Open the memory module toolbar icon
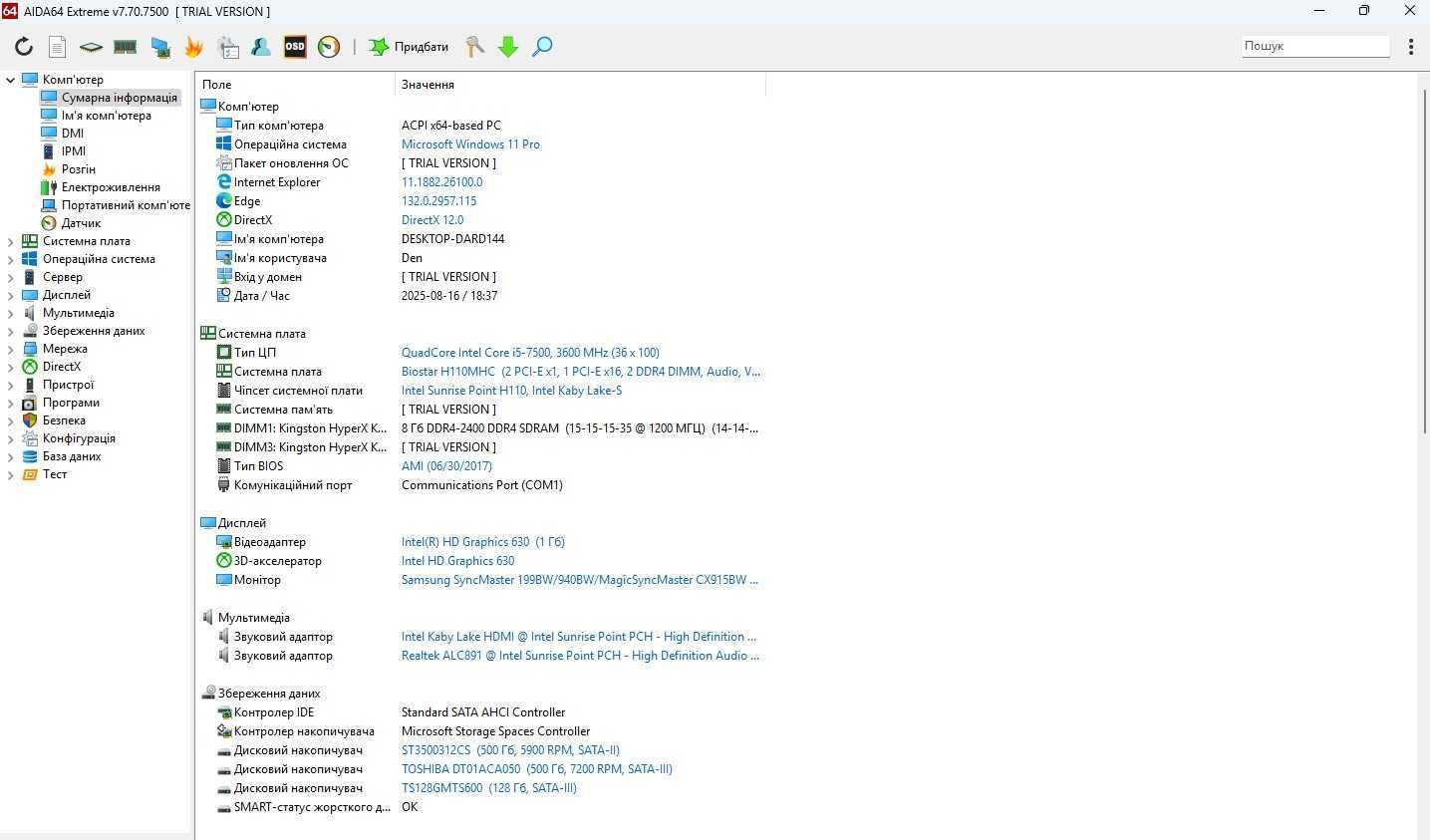 point(125,47)
